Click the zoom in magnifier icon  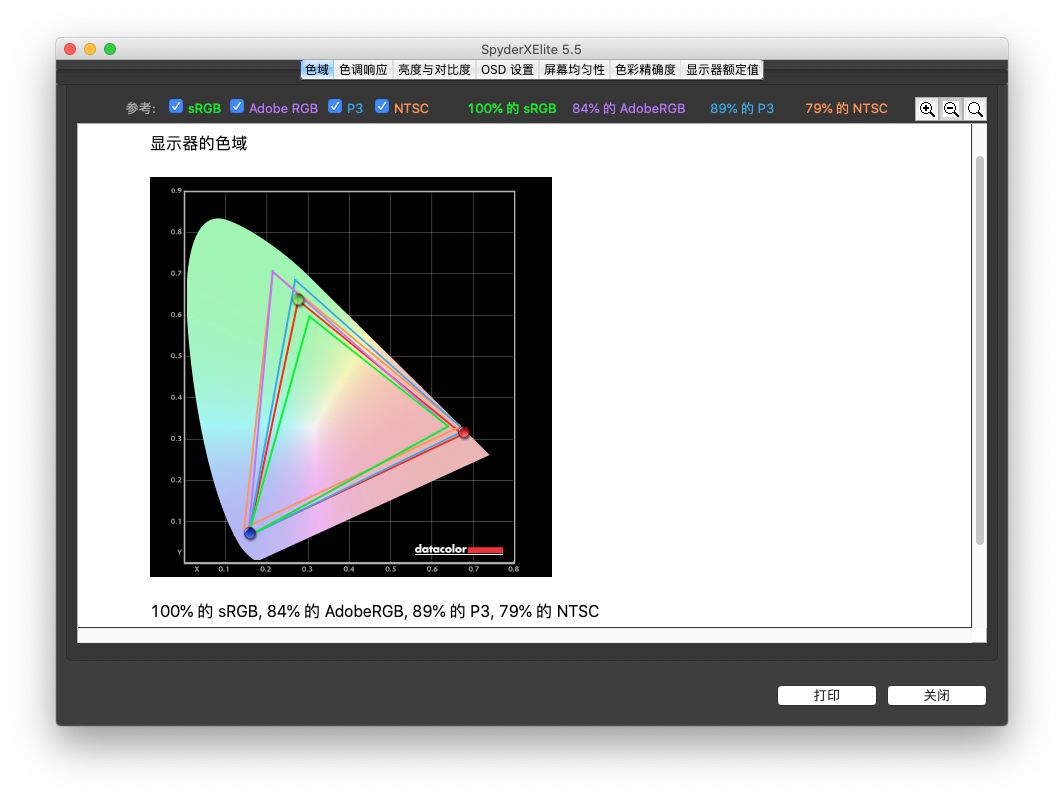pyautogui.click(x=927, y=109)
